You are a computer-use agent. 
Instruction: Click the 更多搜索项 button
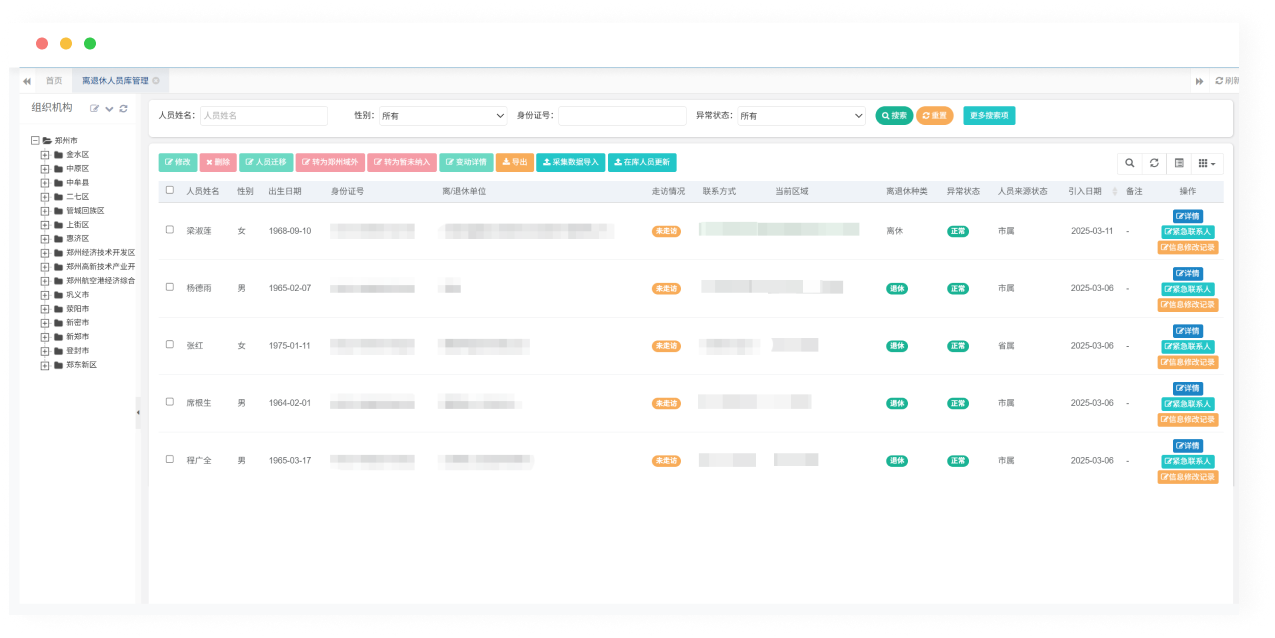tap(989, 116)
